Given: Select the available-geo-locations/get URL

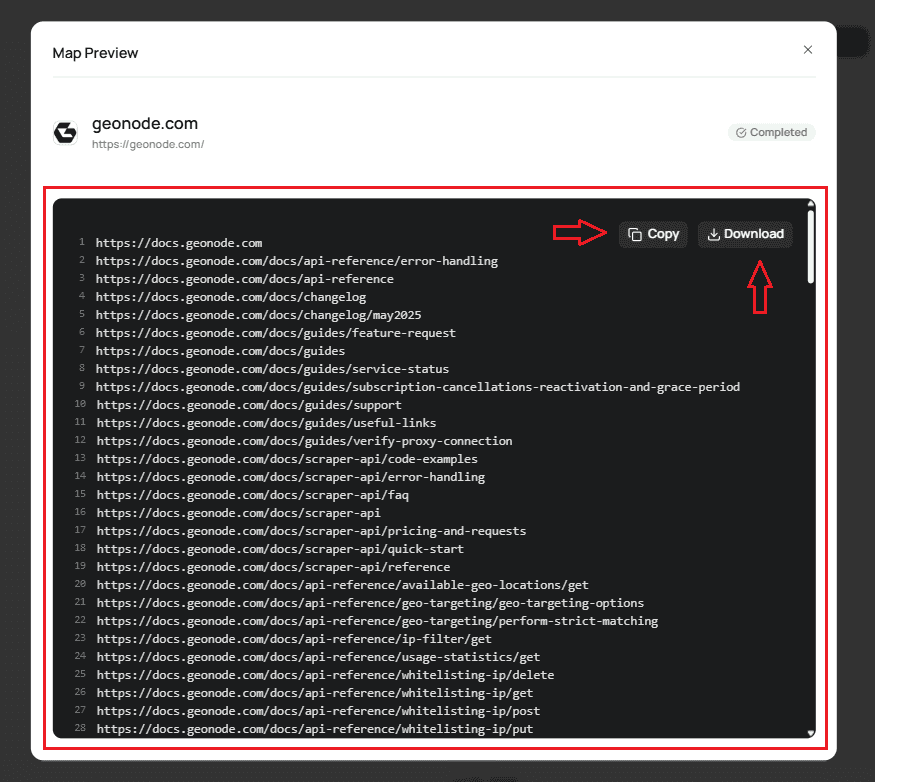Looking at the screenshot, I should [x=343, y=585].
